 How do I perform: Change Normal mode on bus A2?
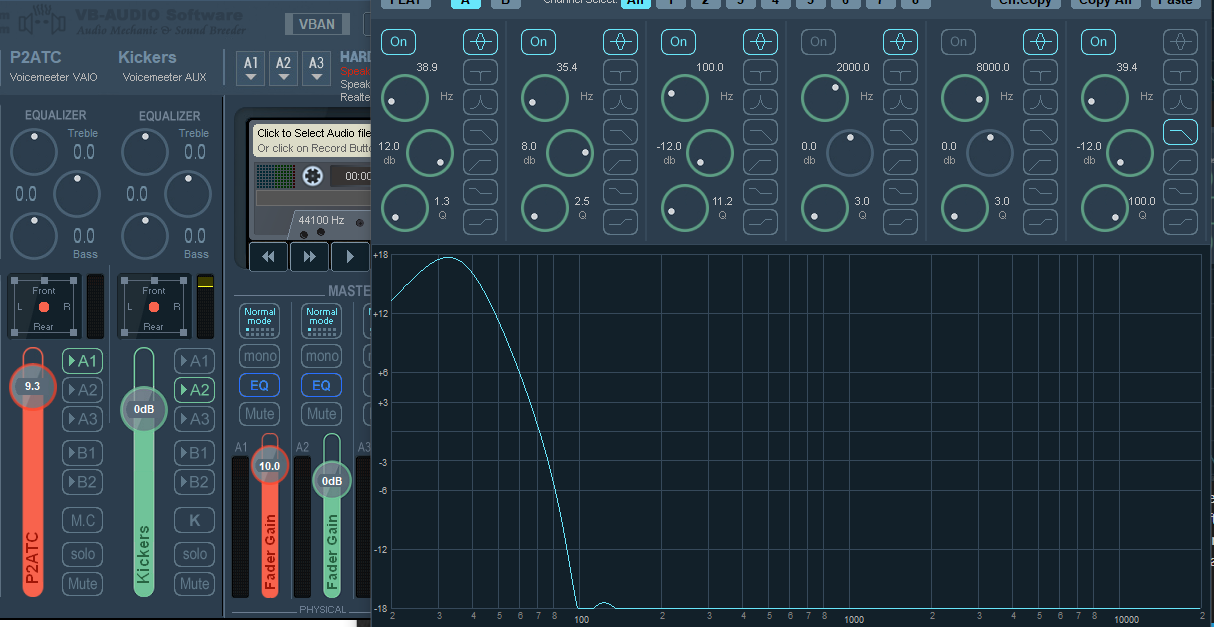pos(321,320)
